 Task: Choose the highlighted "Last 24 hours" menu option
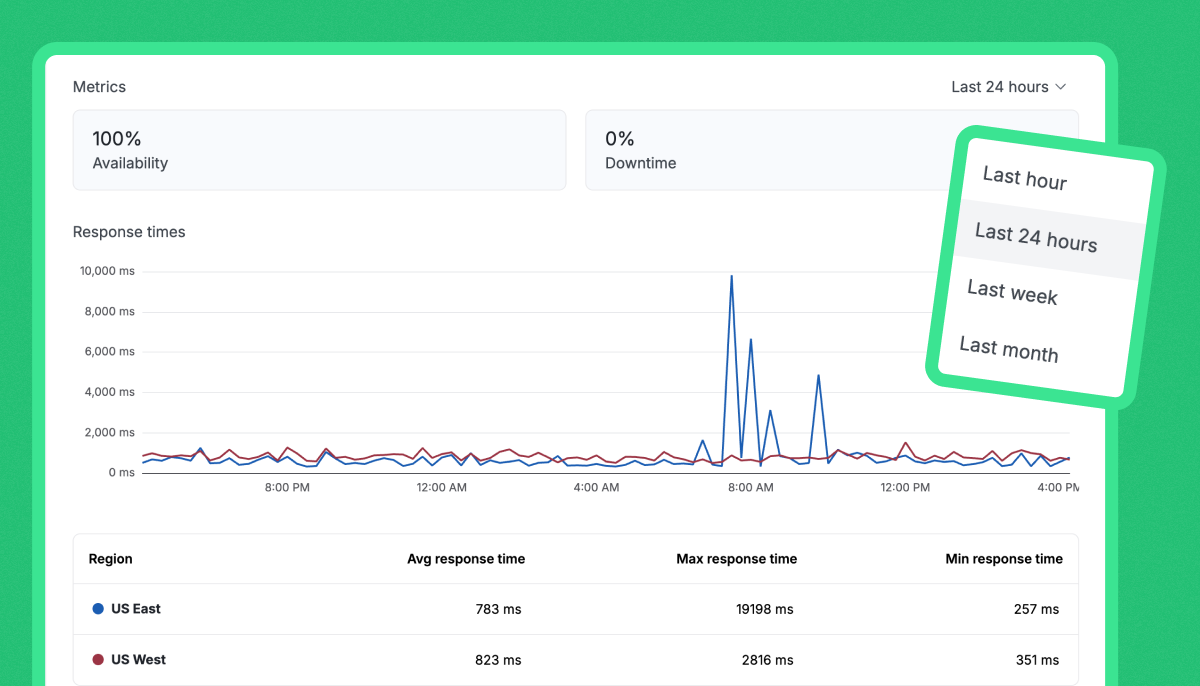pos(1035,238)
